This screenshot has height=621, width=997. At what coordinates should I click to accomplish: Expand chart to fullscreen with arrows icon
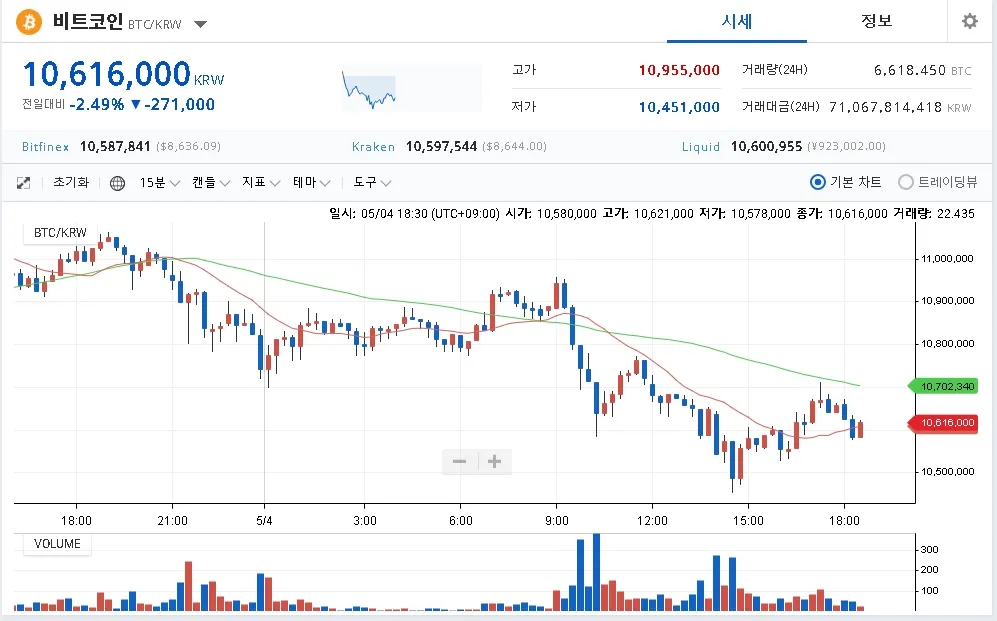coord(24,183)
